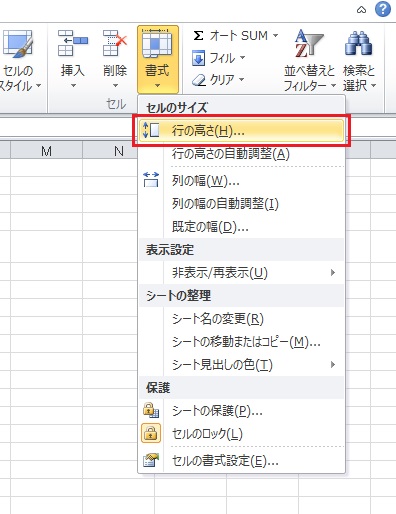Choose シートの保護(P)... entry

tap(241, 411)
